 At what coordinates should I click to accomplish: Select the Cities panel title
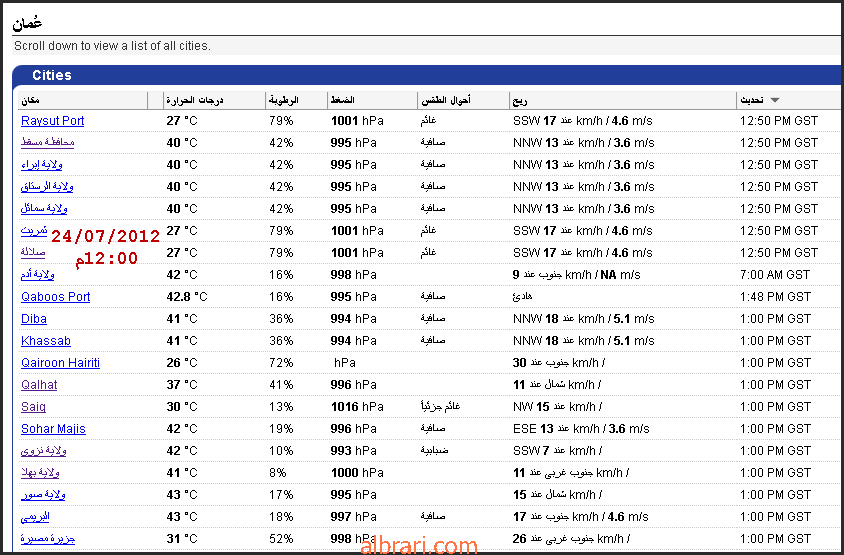[52, 75]
